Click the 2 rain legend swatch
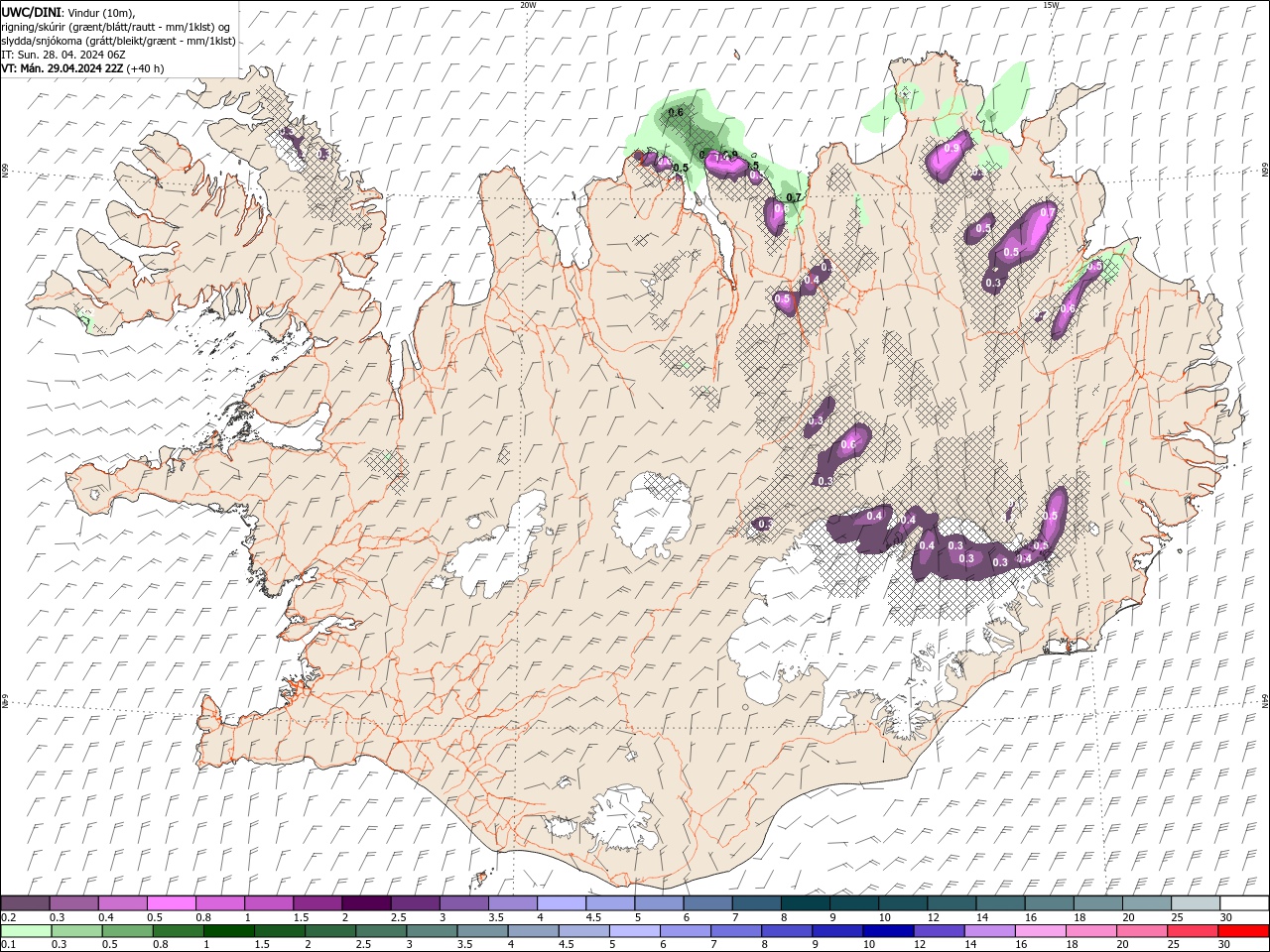Screen dimensions: 1270x952 (x=330, y=930)
